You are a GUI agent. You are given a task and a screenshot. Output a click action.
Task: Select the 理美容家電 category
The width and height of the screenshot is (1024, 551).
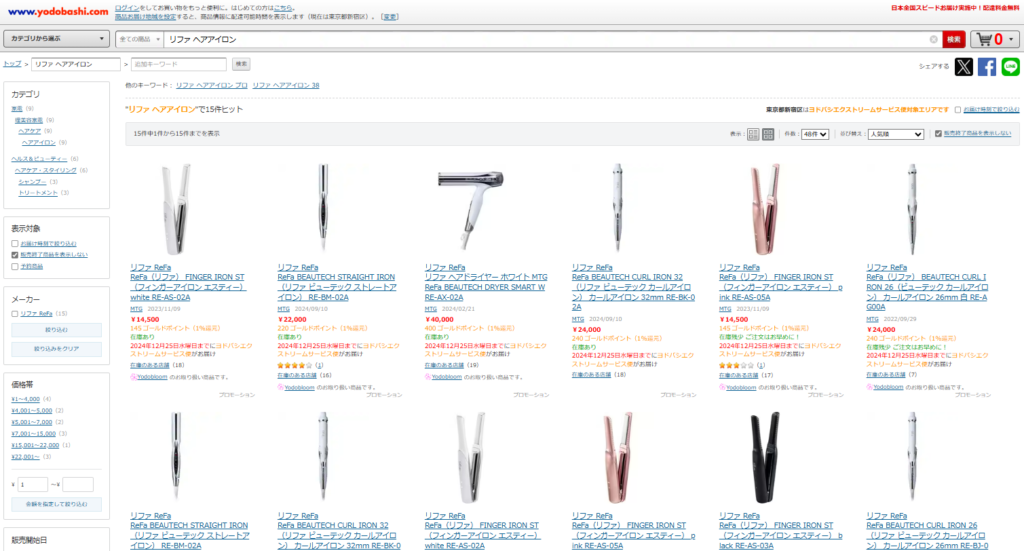coord(29,120)
